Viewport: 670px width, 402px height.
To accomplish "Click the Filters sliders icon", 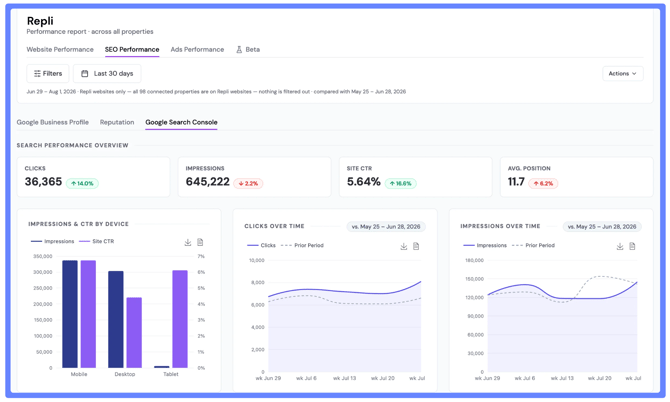I will (x=37, y=73).
